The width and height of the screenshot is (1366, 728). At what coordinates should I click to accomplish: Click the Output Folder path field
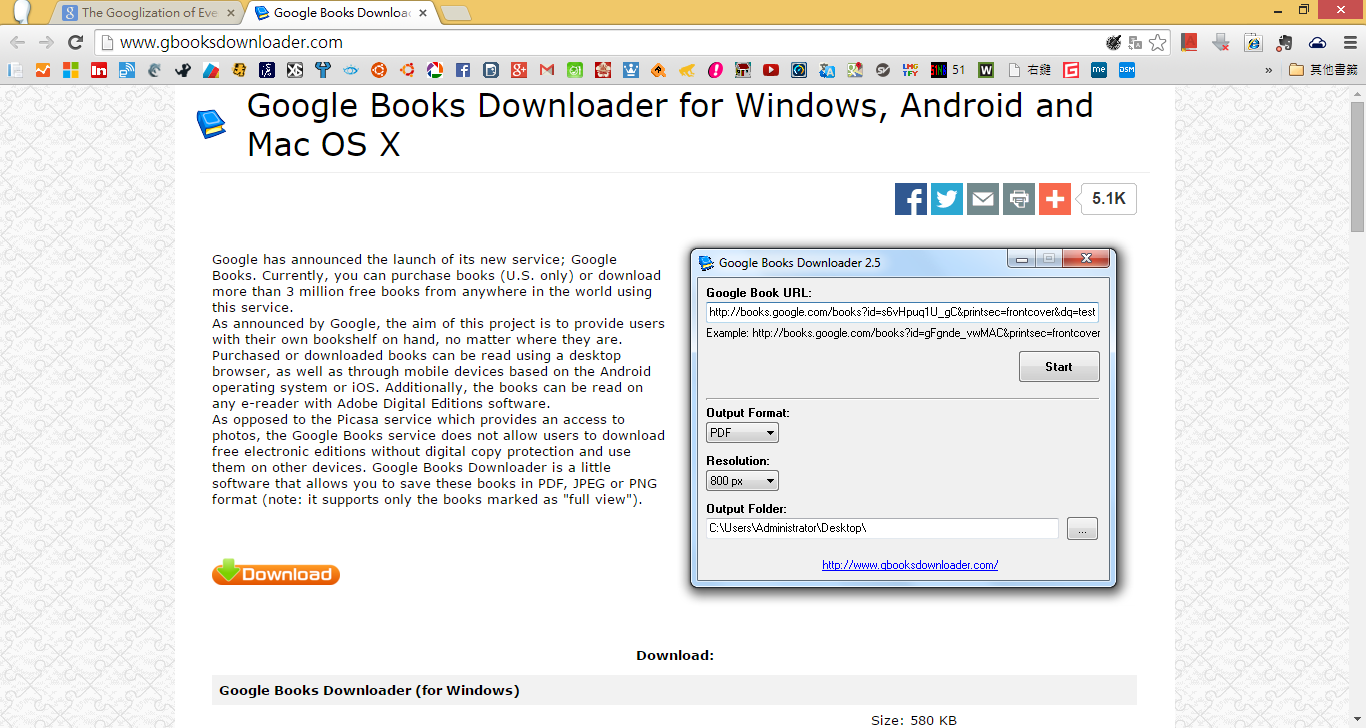point(882,528)
